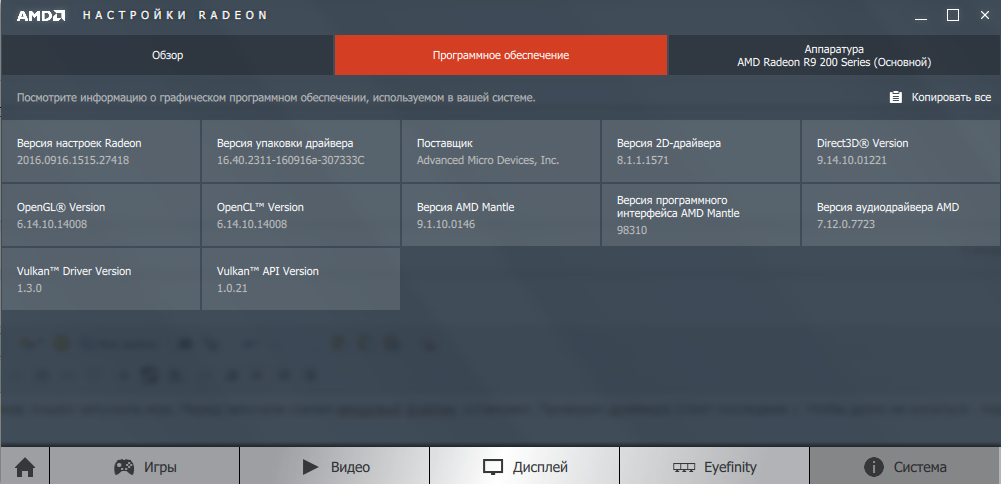Select the Версия программного интерфейса AMD Mantle tile

(x=701, y=215)
